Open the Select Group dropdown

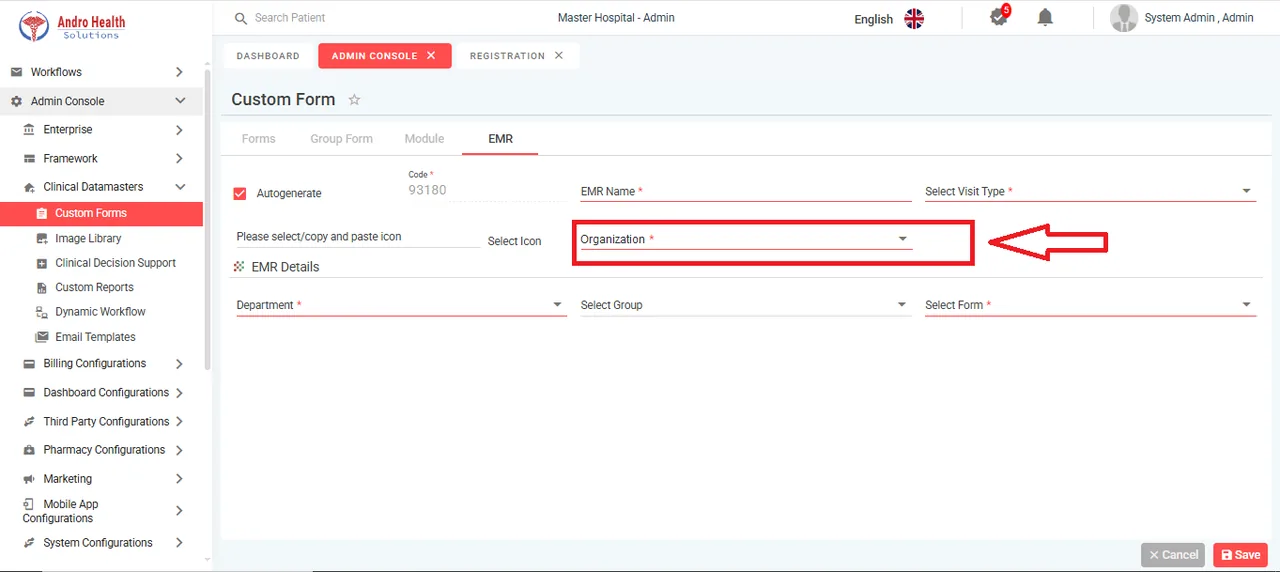pos(746,305)
